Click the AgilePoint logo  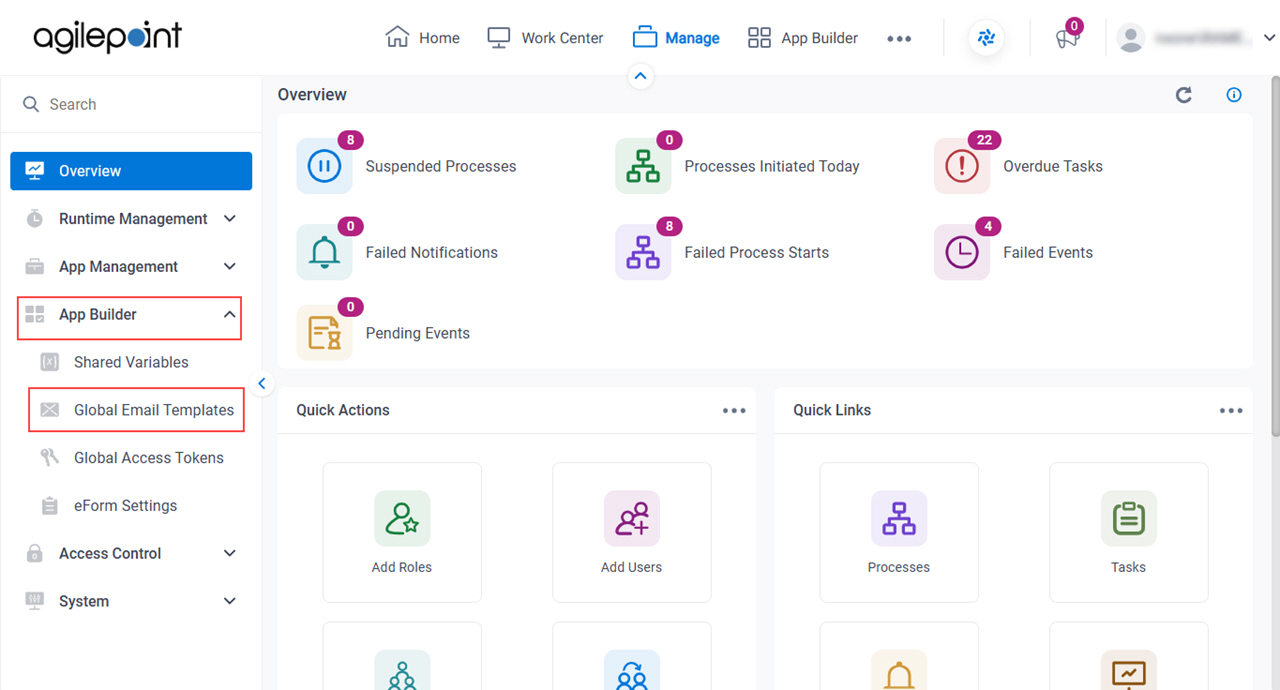(x=108, y=38)
